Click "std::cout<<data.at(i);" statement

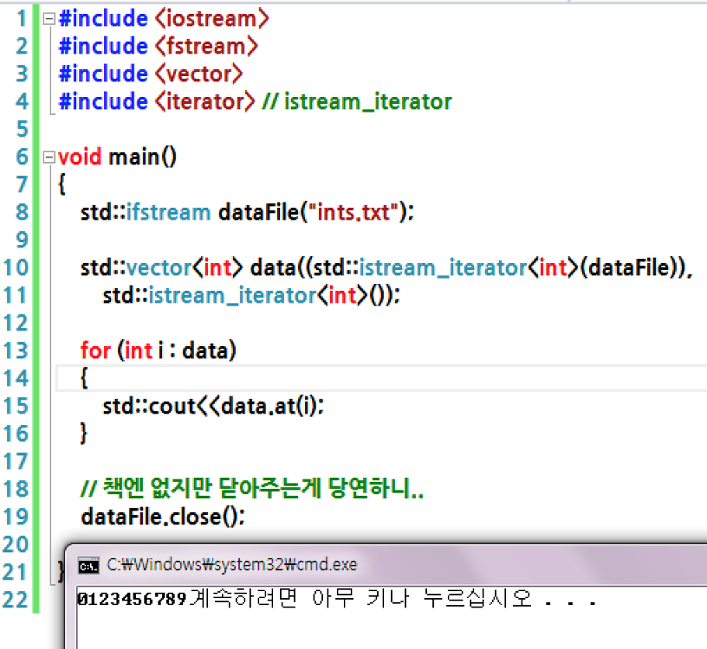tap(213, 406)
